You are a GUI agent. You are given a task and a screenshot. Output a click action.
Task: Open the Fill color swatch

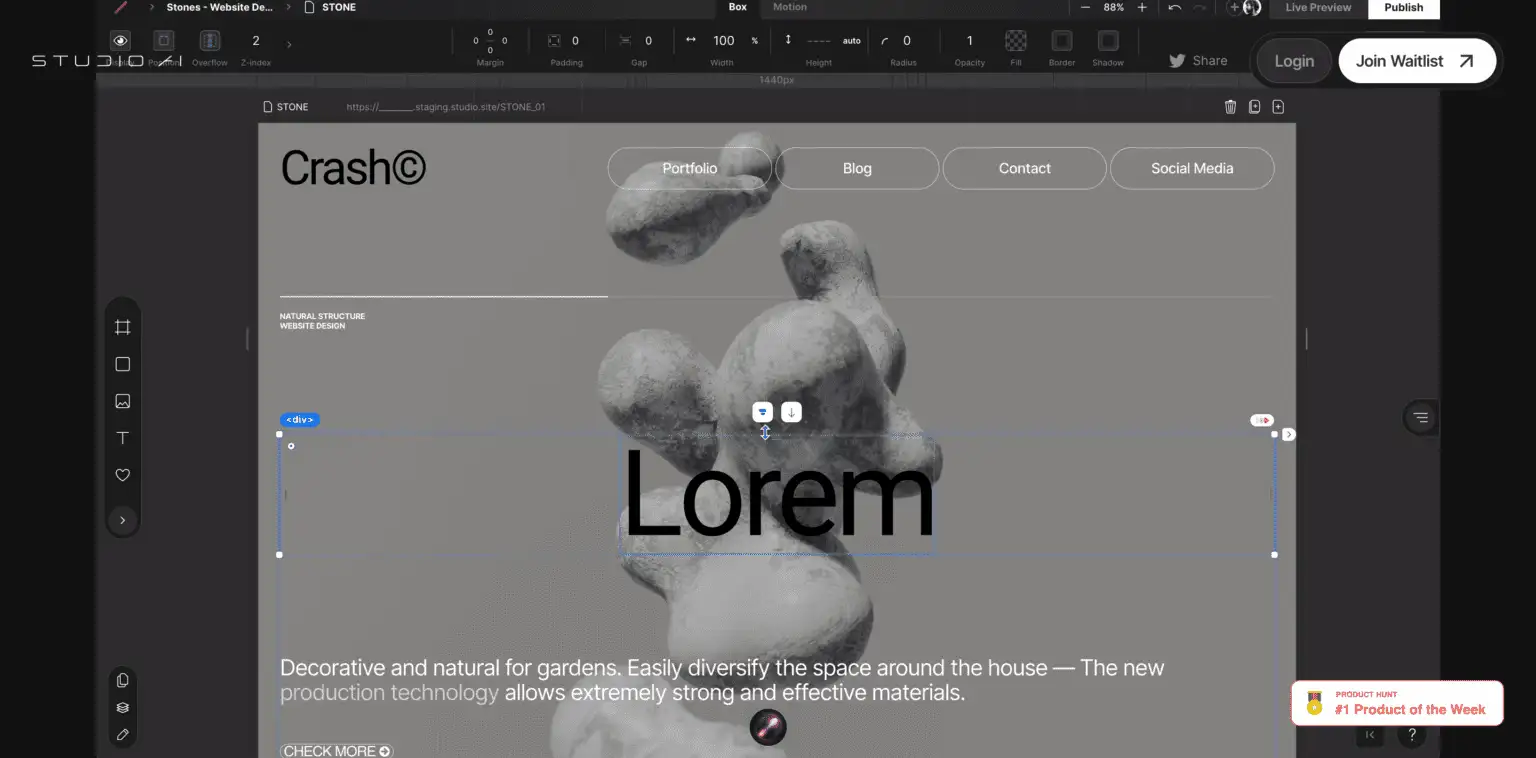tap(1016, 41)
